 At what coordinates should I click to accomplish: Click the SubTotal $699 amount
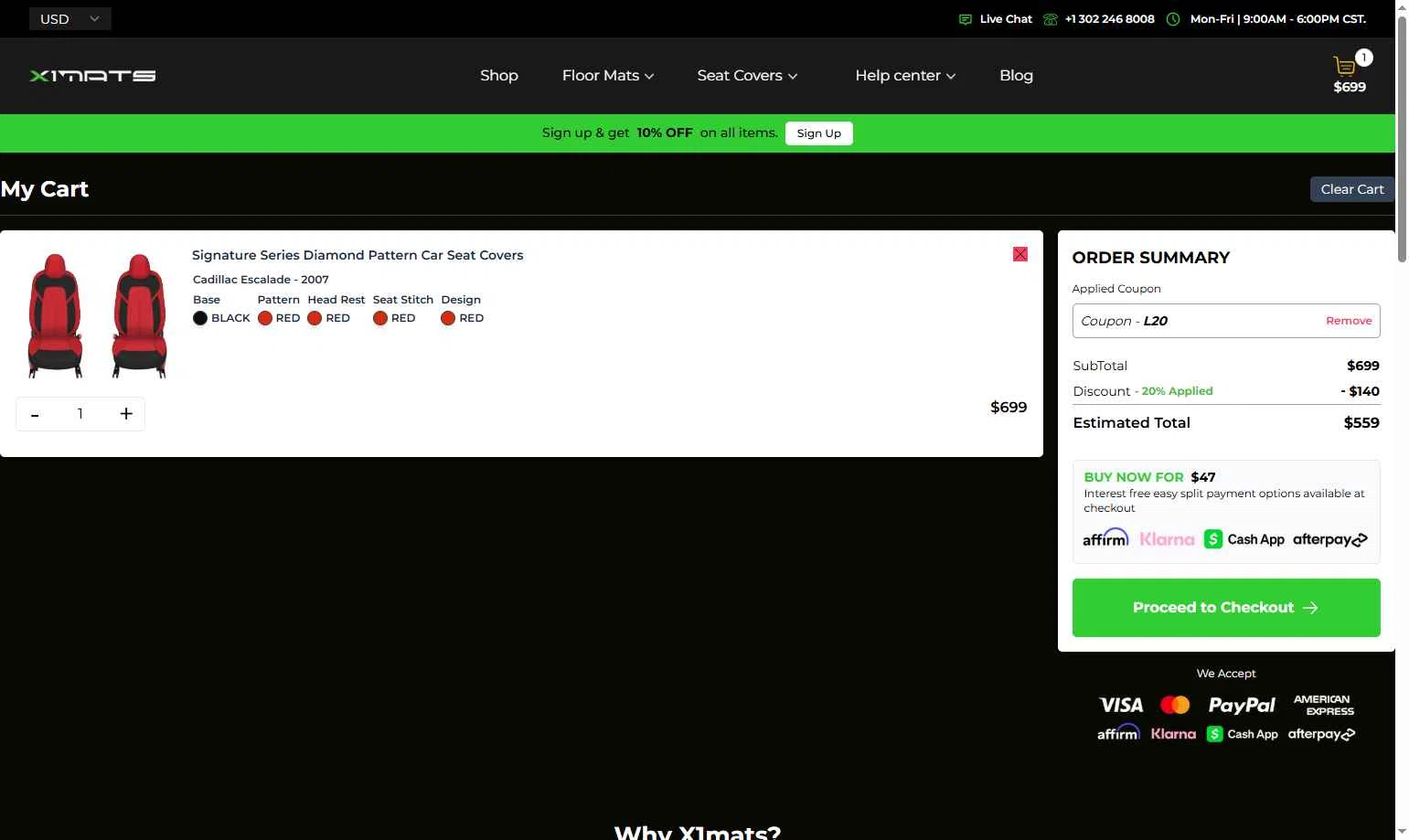(x=1362, y=366)
